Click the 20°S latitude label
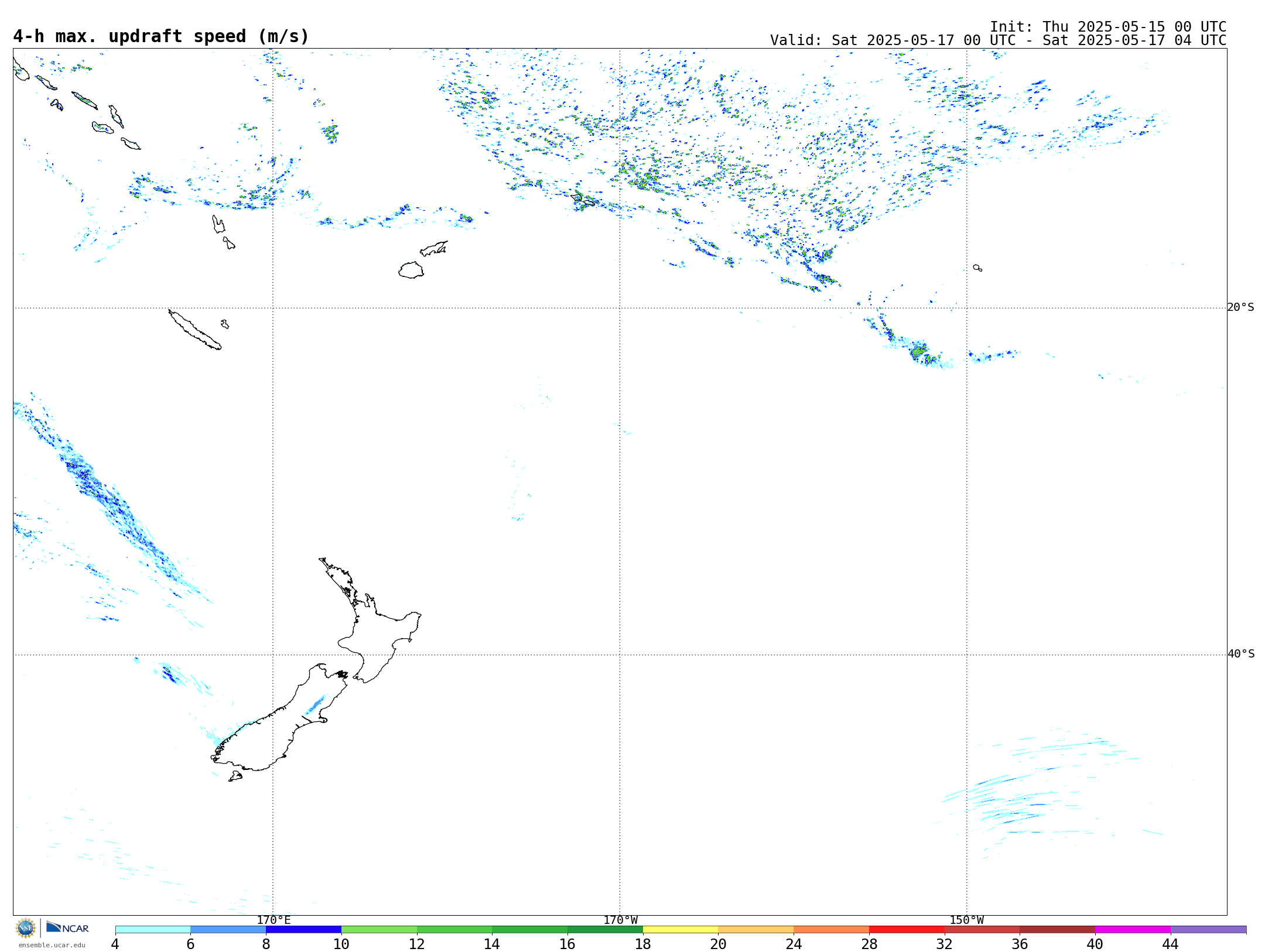The height and width of the screenshot is (952, 1265). [x=1241, y=307]
